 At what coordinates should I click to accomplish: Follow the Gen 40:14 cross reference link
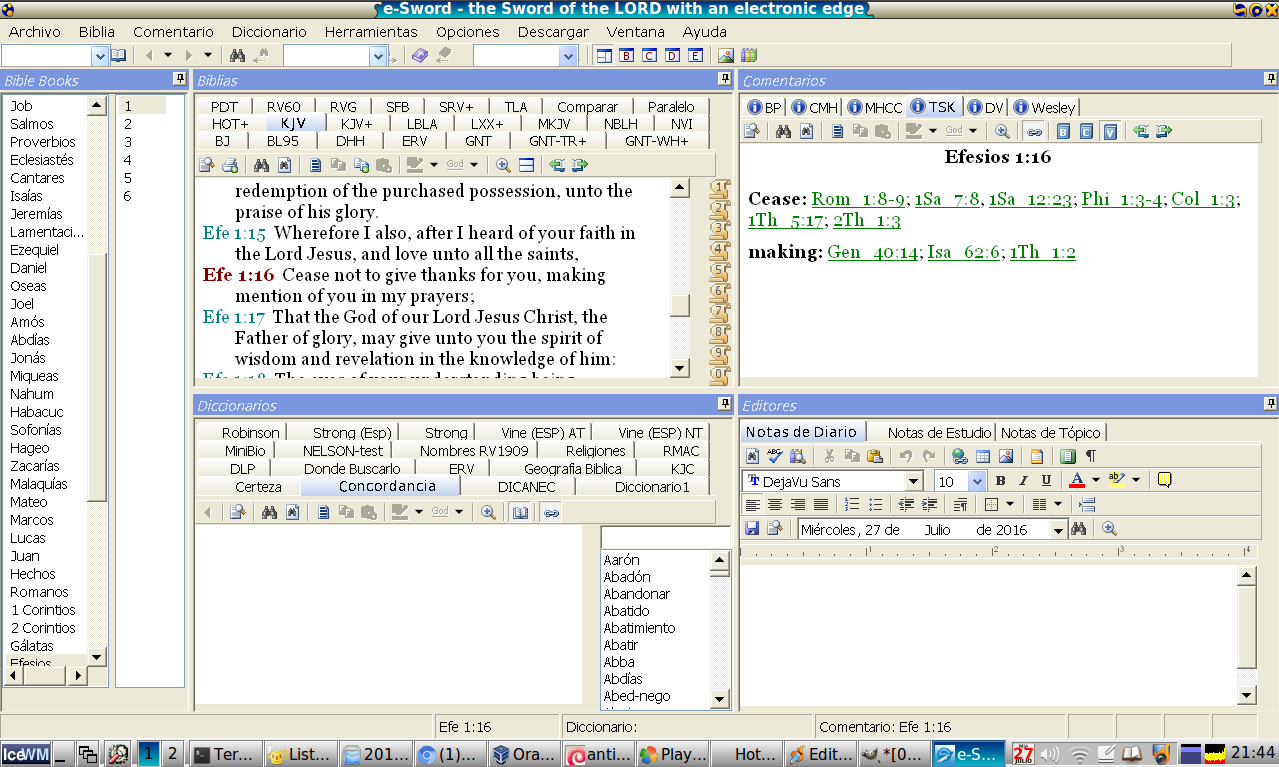click(x=873, y=252)
